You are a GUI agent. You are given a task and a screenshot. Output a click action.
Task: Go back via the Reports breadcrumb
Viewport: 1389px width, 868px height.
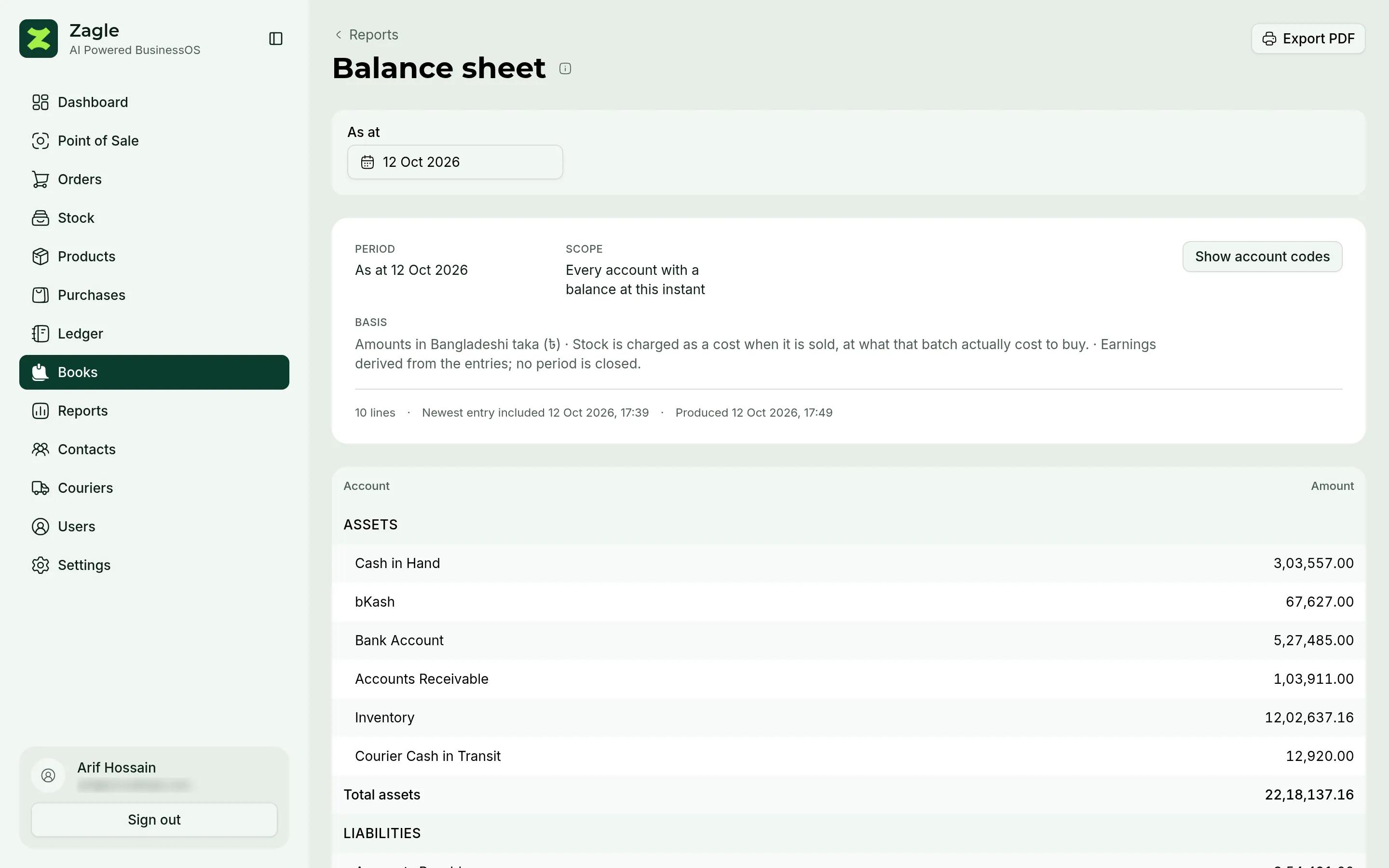coord(367,34)
